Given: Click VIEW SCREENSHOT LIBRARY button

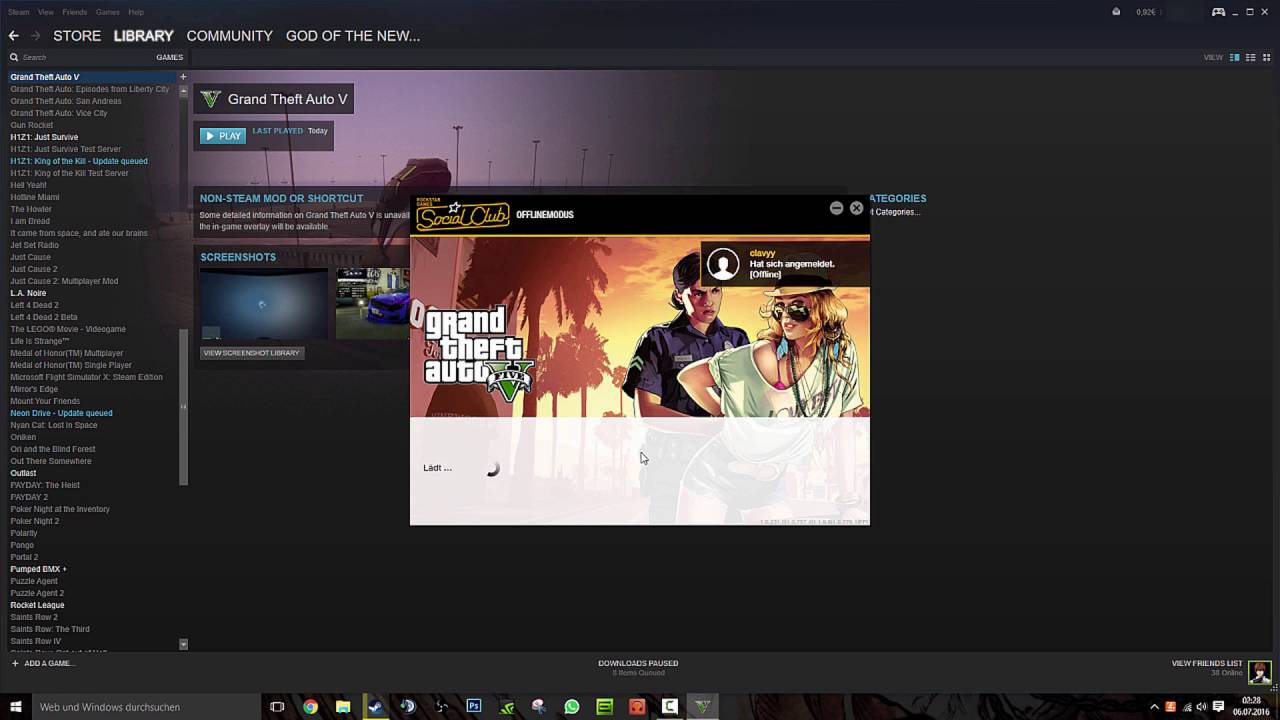Looking at the screenshot, I should click(x=252, y=353).
